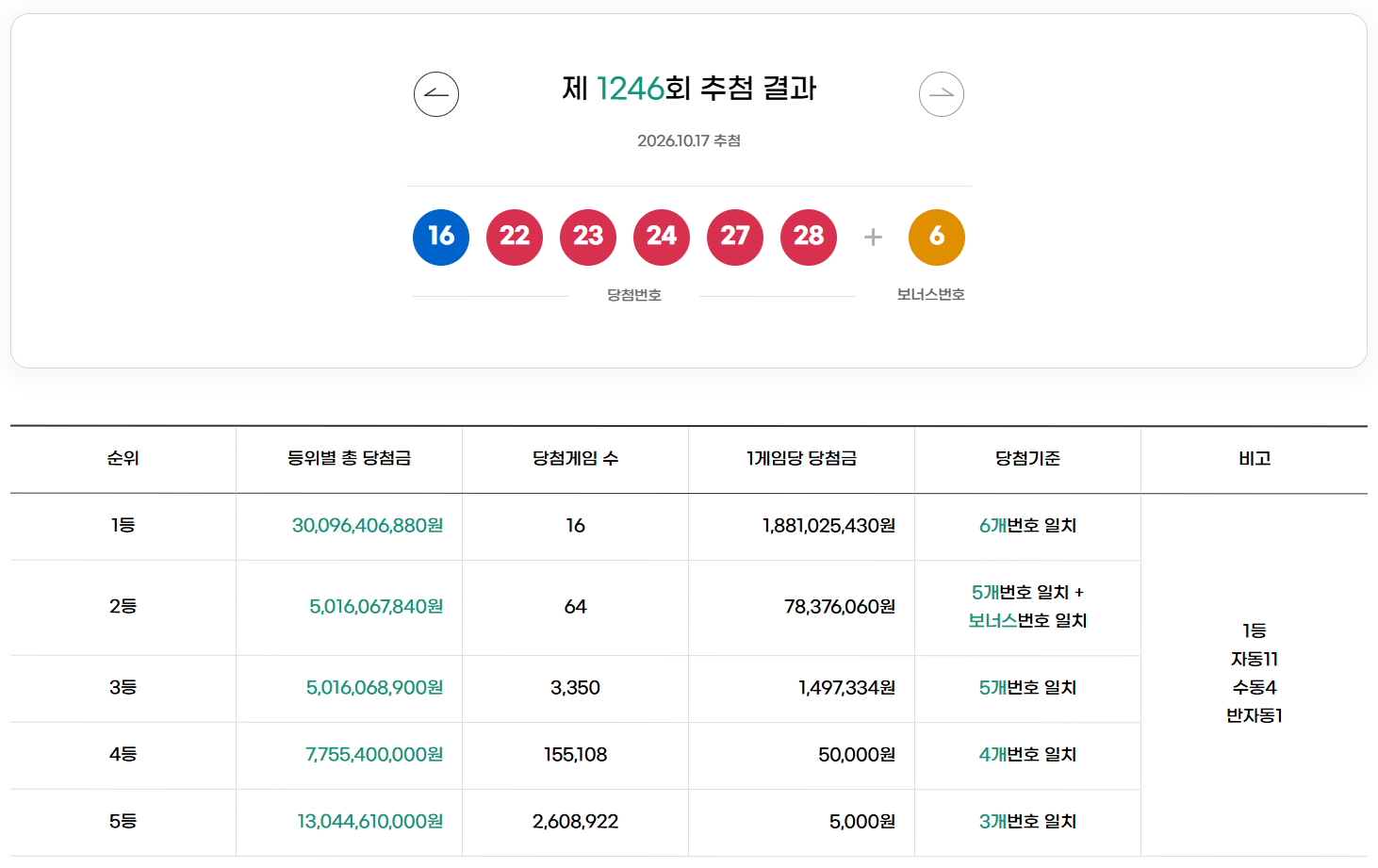Click the 등위별 총 당첨금 column header
This screenshot has height=868, width=1378.
point(350,458)
